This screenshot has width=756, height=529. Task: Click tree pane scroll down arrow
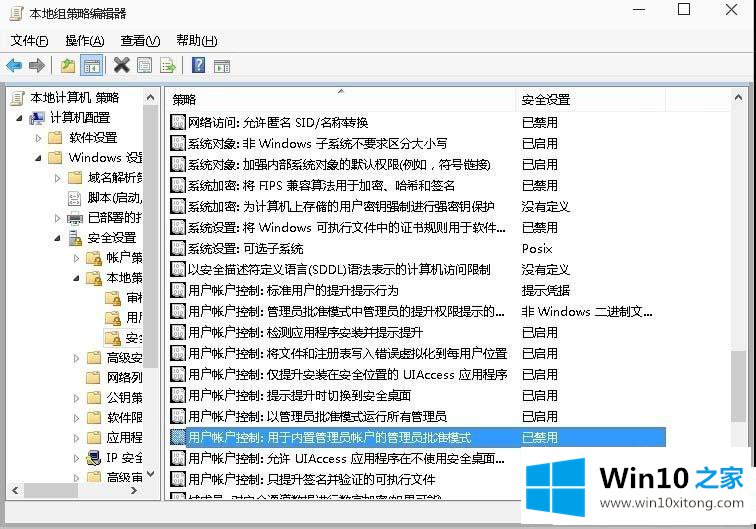pos(150,474)
